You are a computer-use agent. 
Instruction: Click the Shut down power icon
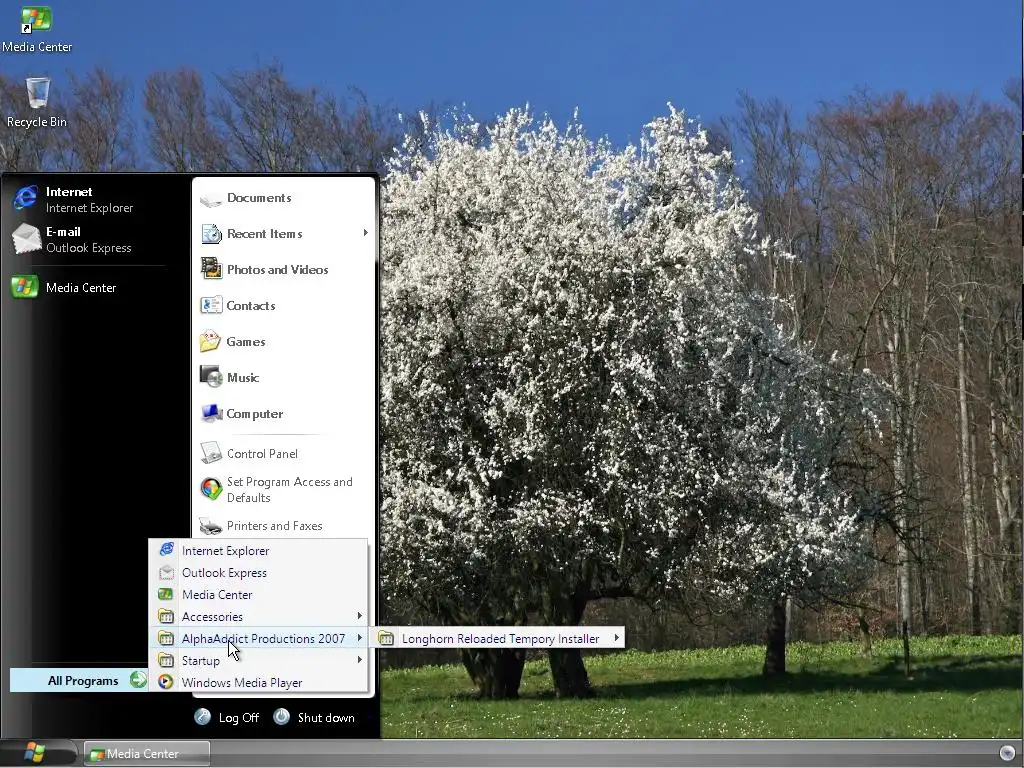tap(281, 716)
